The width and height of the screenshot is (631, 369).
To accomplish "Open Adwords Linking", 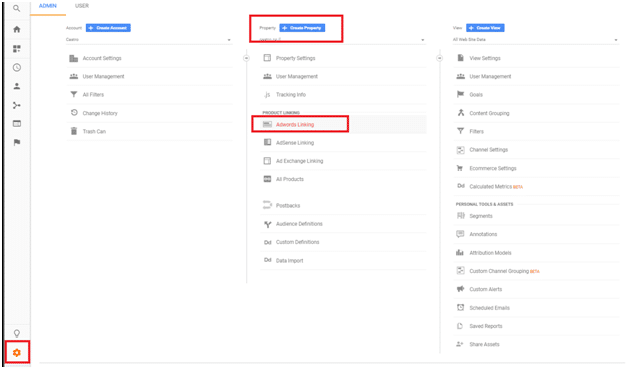I will point(343,124).
